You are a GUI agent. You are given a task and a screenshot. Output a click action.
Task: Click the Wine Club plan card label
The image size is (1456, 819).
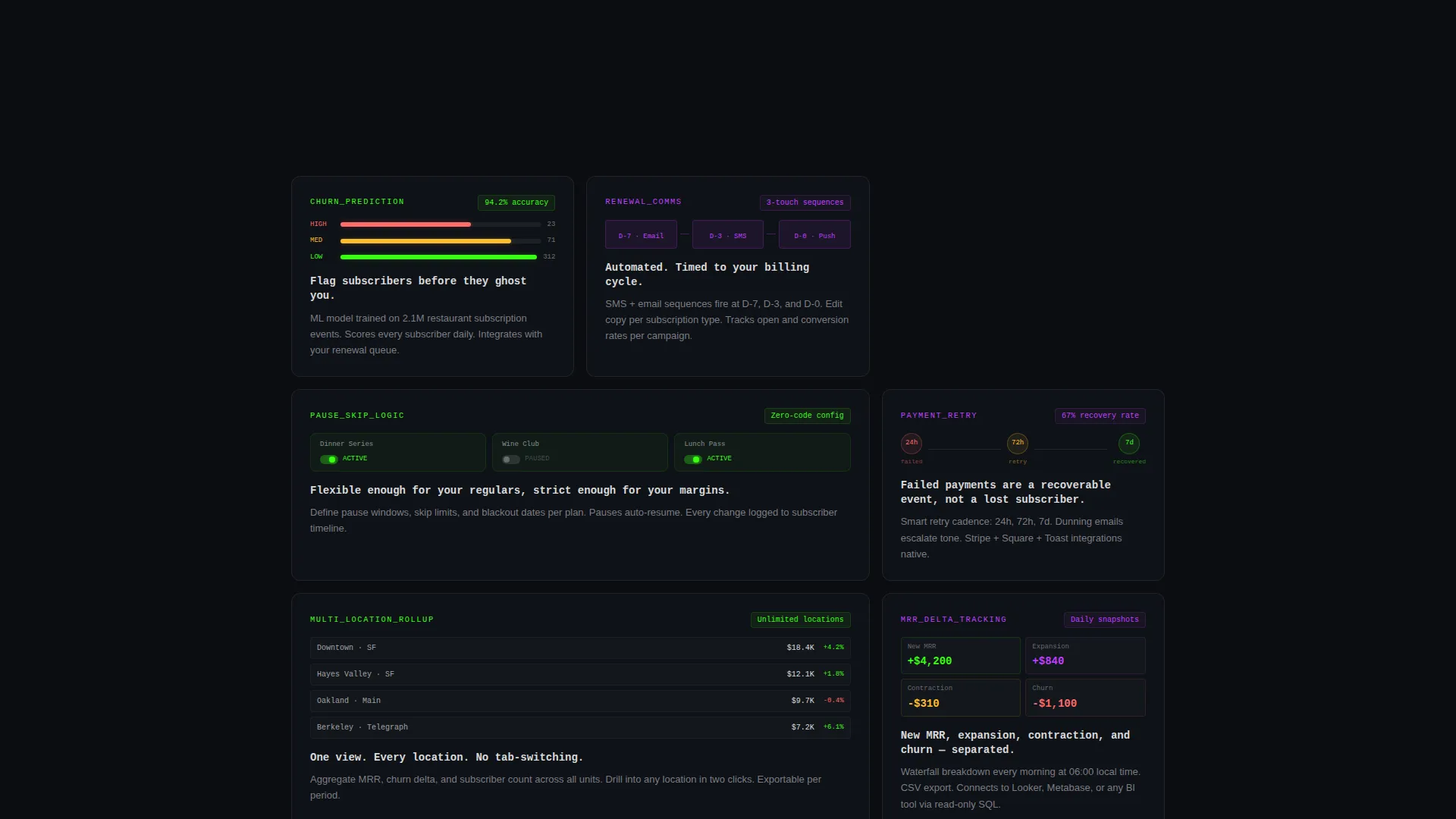(520, 444)
